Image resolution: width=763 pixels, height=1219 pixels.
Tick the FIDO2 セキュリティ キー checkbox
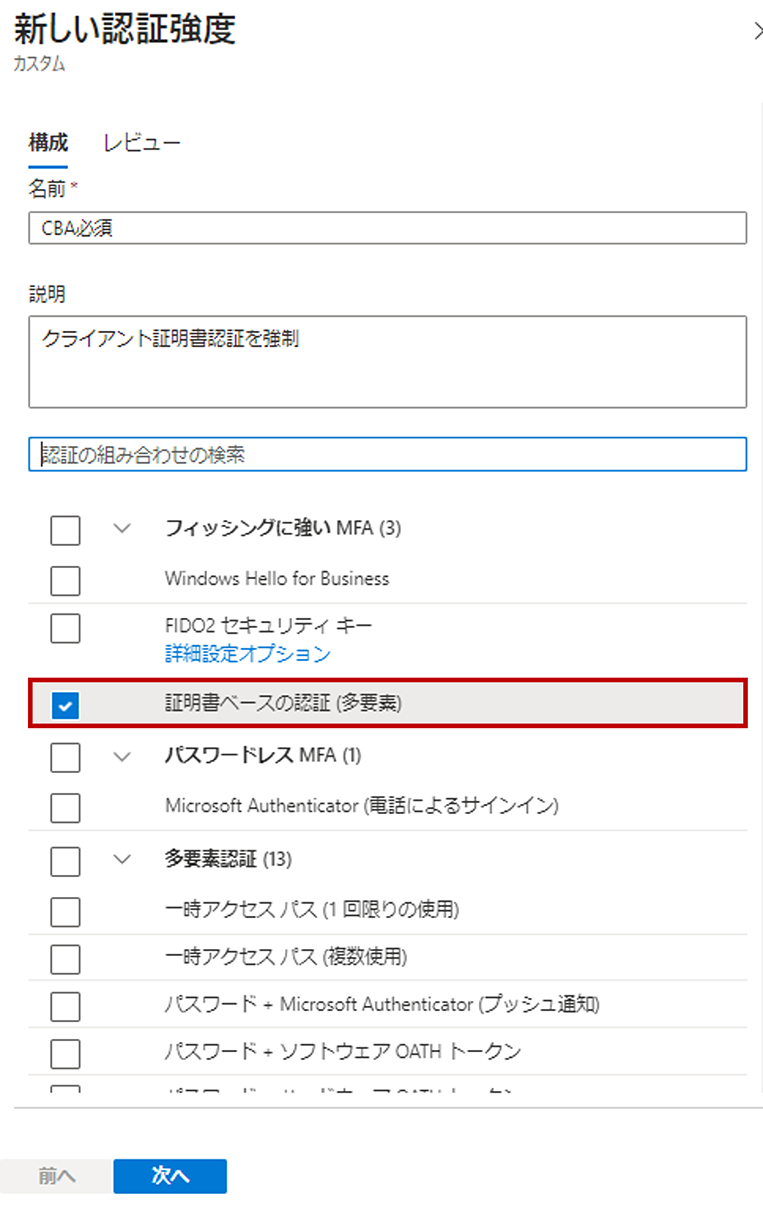click(x=65, y=629)
